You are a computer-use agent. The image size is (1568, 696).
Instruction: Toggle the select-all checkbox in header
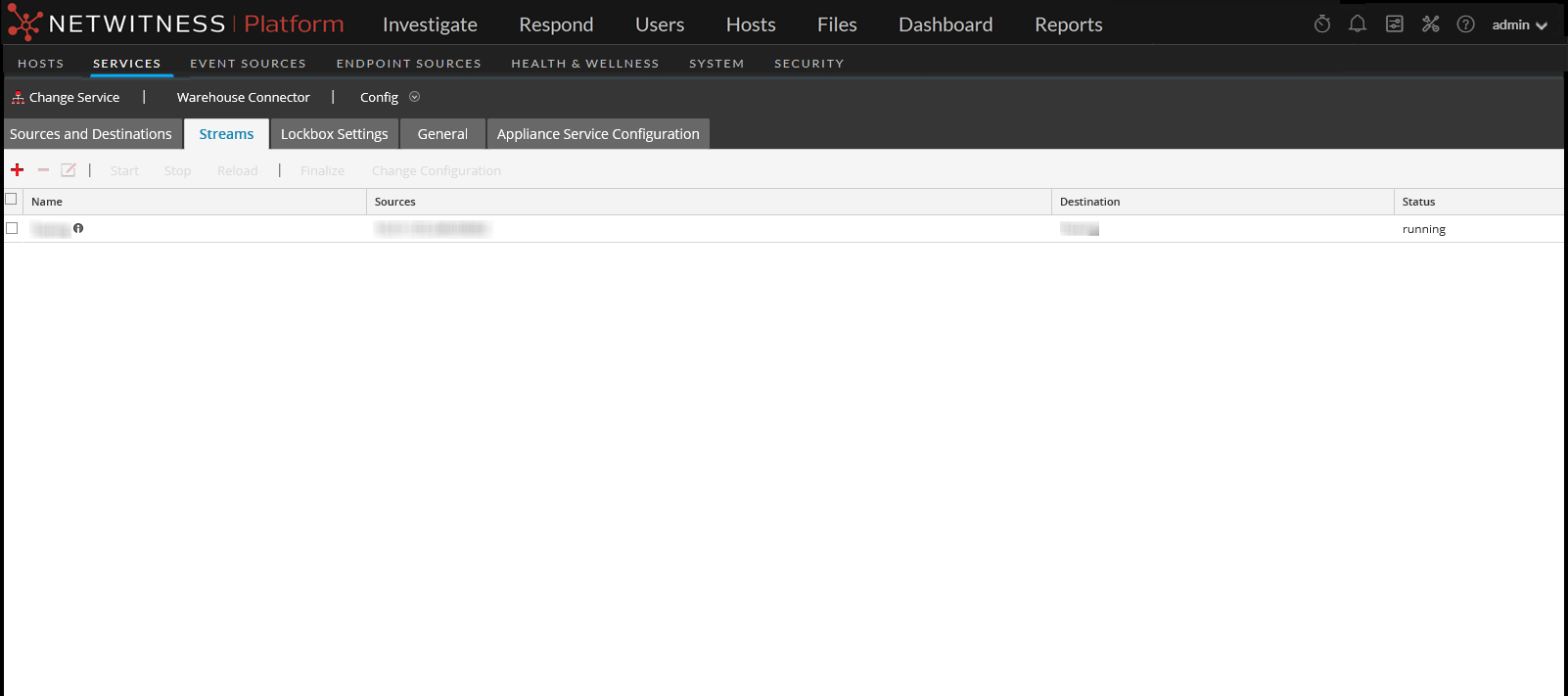[x=12, y=200]
